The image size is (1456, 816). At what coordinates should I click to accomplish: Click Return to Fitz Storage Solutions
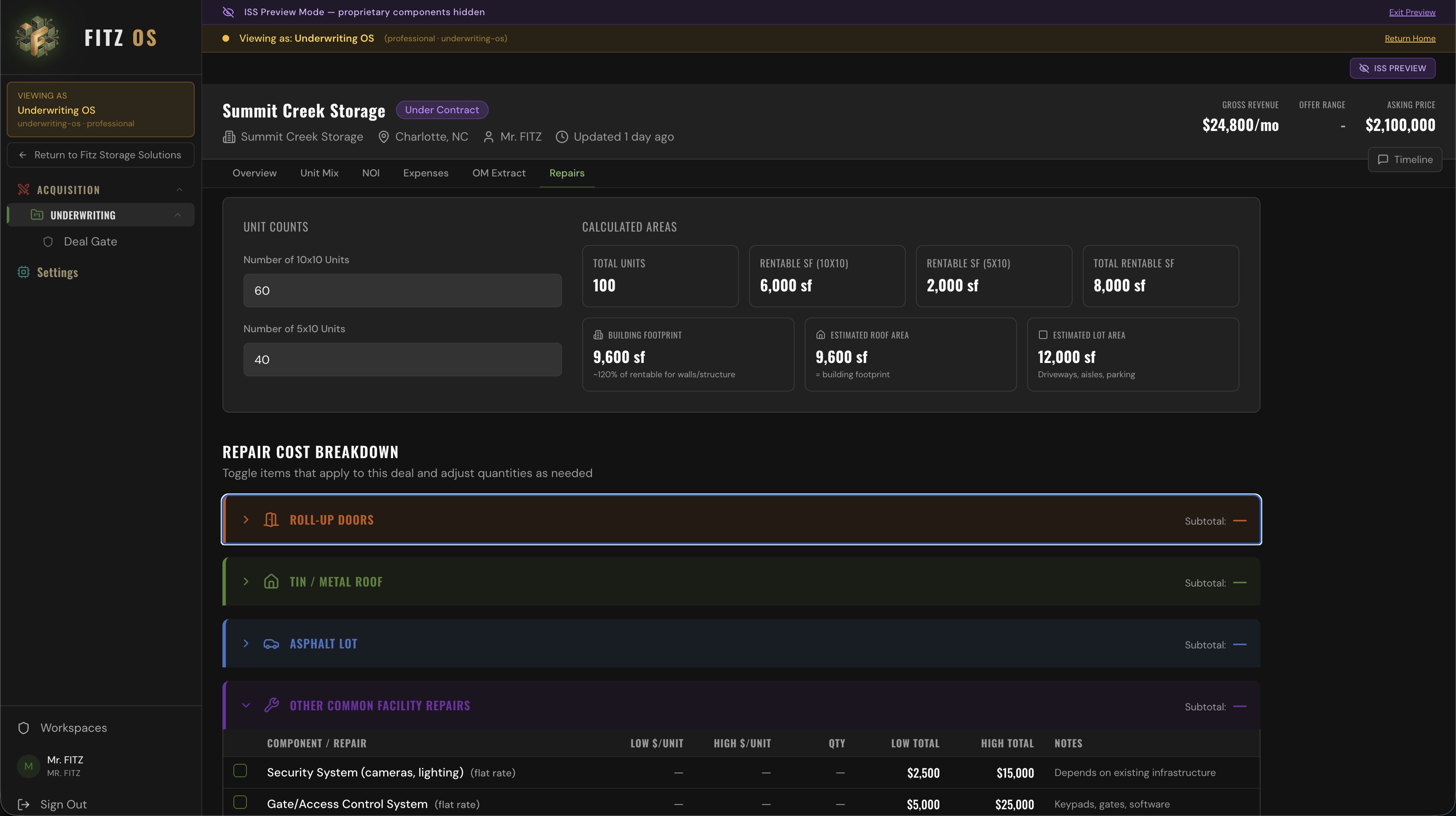tap(101, 154)
